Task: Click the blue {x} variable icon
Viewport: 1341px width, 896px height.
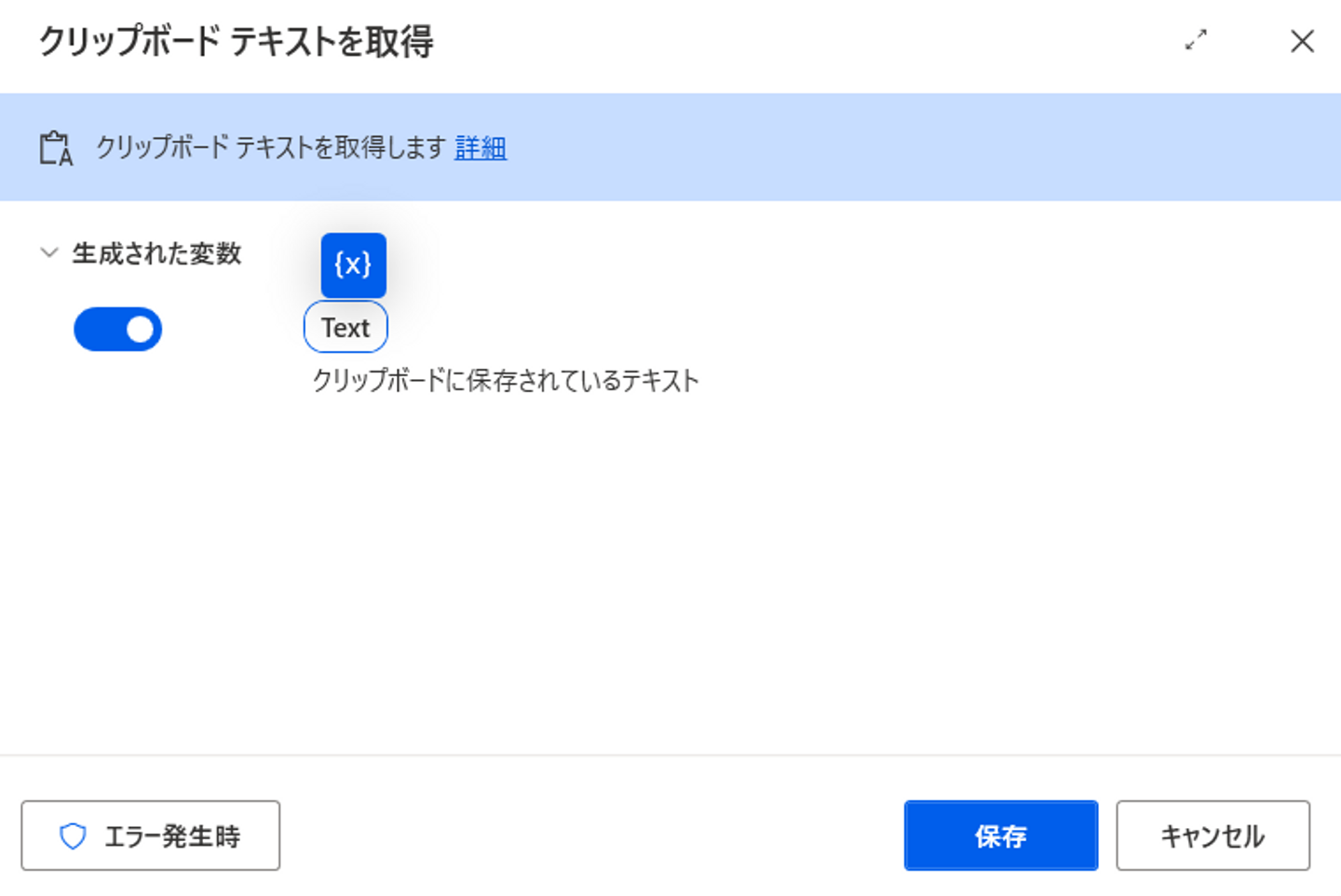Action: click(x=353, y=265)
